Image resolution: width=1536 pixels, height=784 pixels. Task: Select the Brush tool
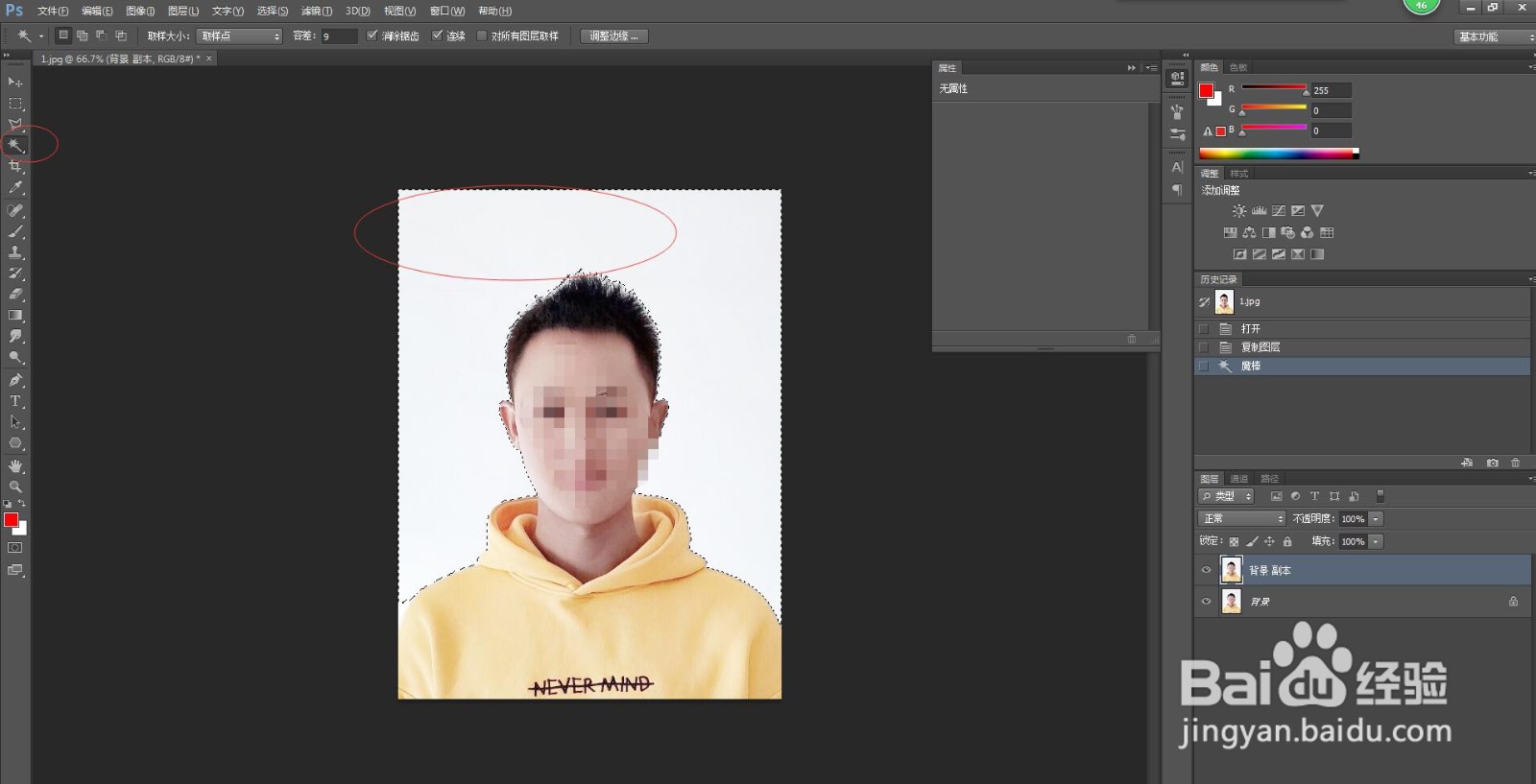tap(15, 231)
